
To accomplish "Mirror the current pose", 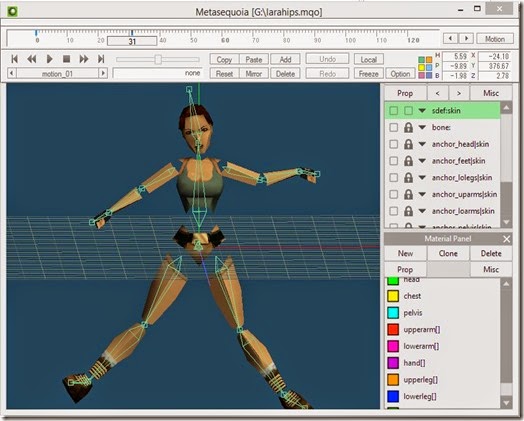I will pyautogui.click(x=254, y=74).
